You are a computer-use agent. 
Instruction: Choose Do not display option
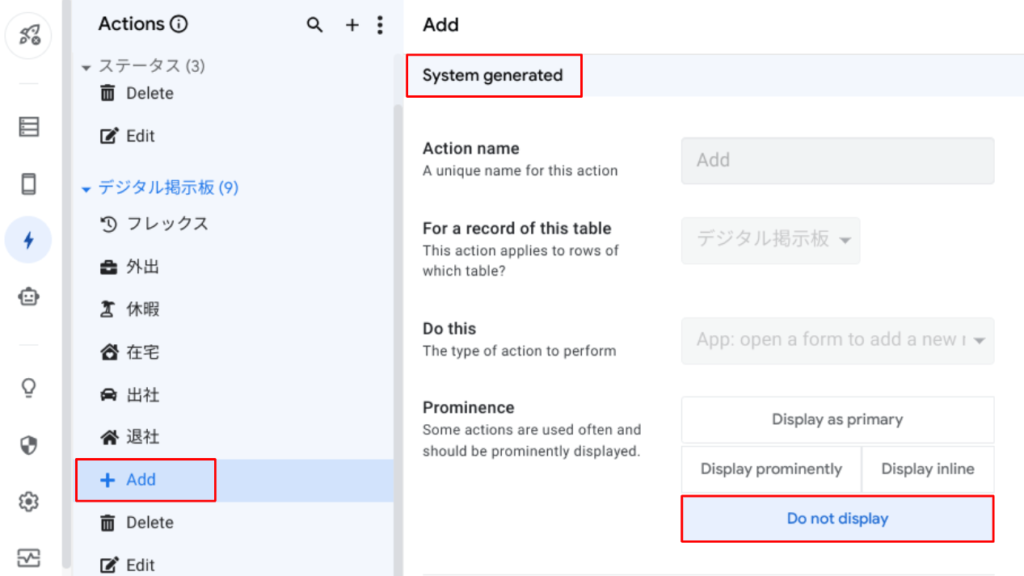(837, 519)
